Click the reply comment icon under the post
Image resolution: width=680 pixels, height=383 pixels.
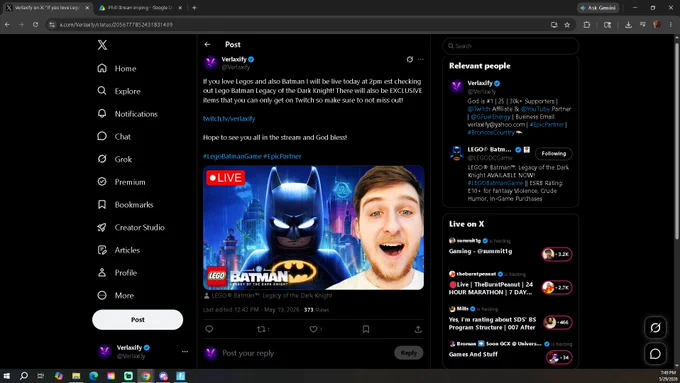209,329
